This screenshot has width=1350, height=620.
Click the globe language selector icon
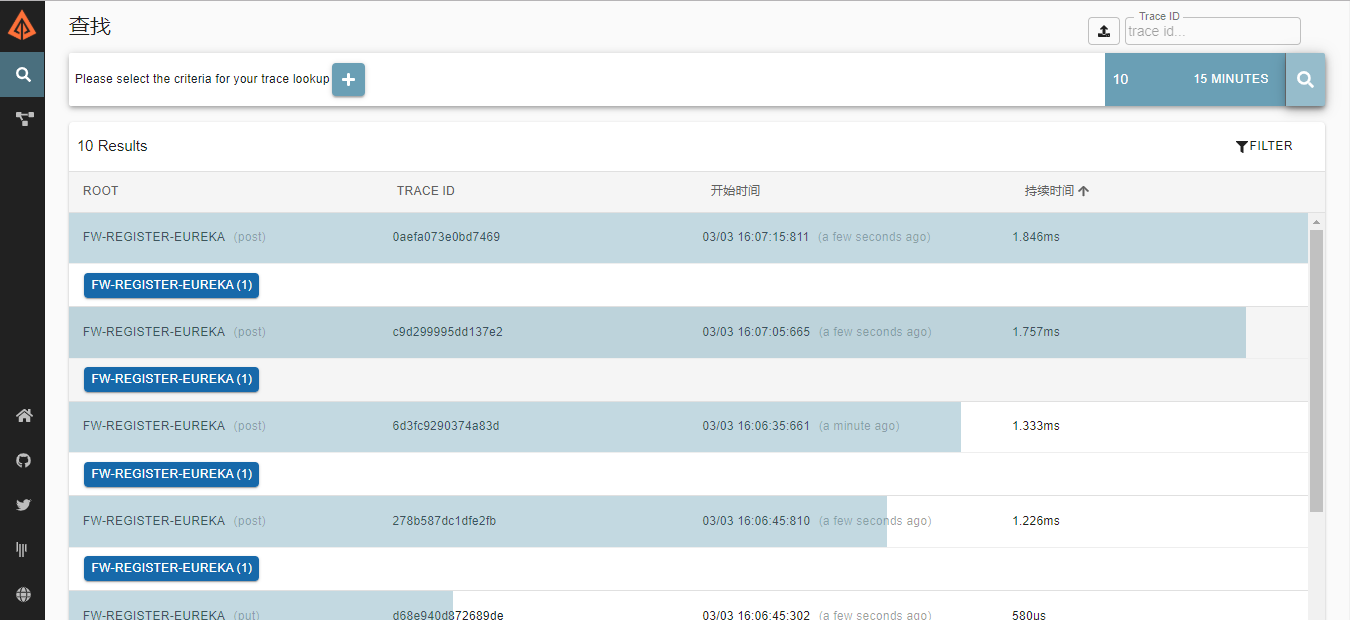point(23,594)
